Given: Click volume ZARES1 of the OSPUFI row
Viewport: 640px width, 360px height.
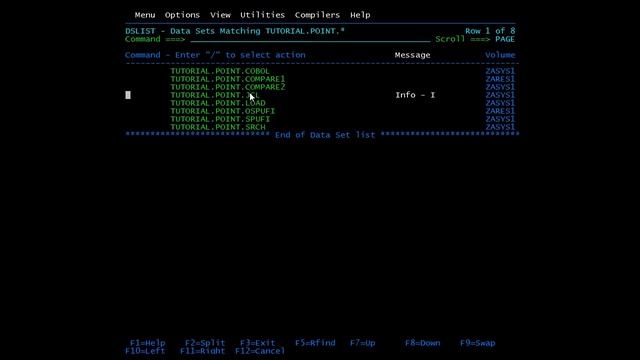Looking at the screenshot, I should click(x=500, y=111).
